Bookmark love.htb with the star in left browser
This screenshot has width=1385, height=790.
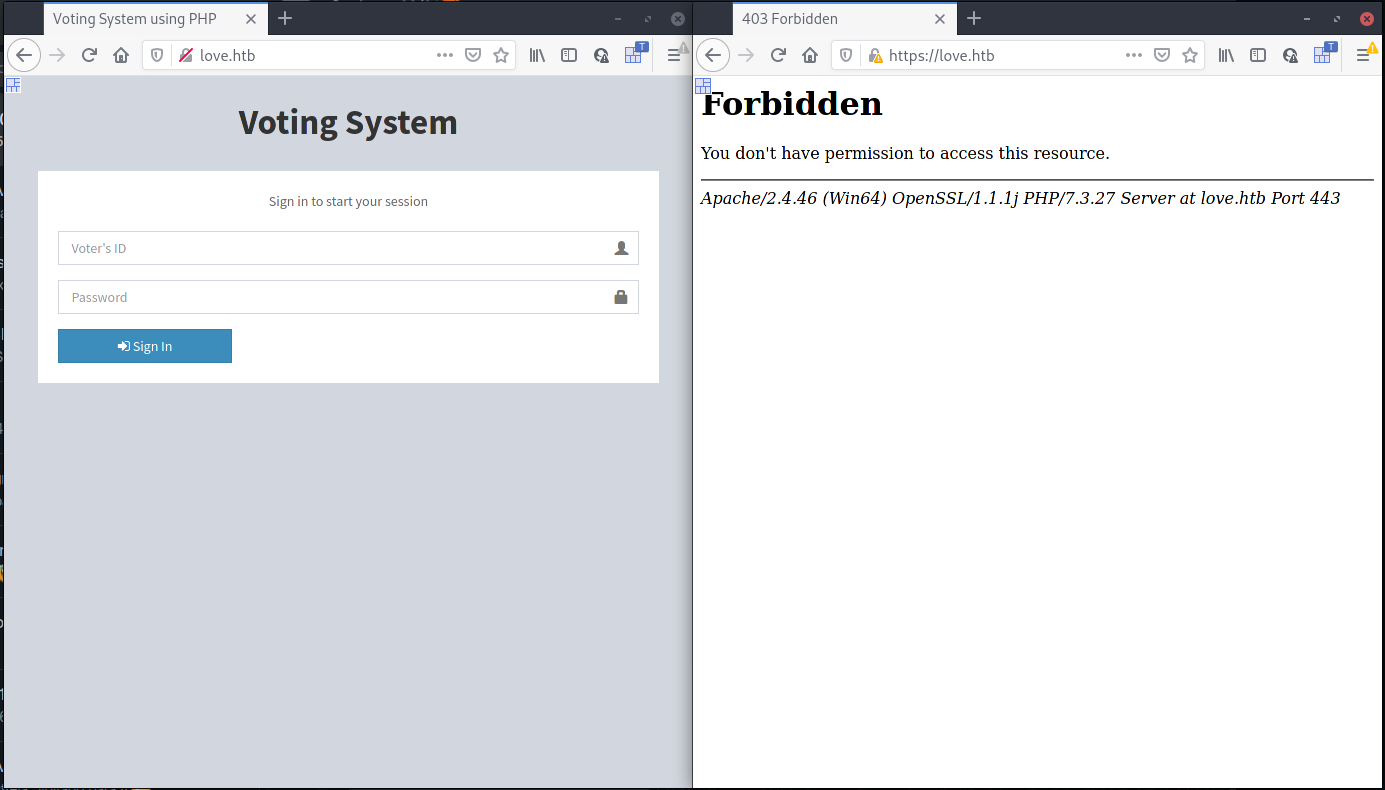501,56
